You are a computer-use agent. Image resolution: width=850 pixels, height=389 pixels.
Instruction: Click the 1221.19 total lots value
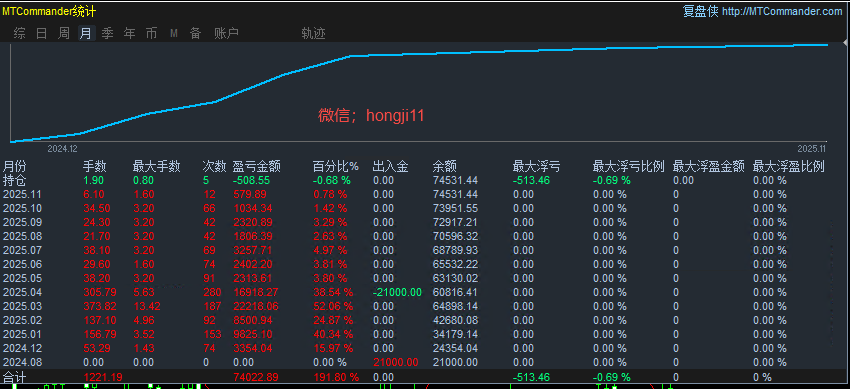[x=102, y=377]
